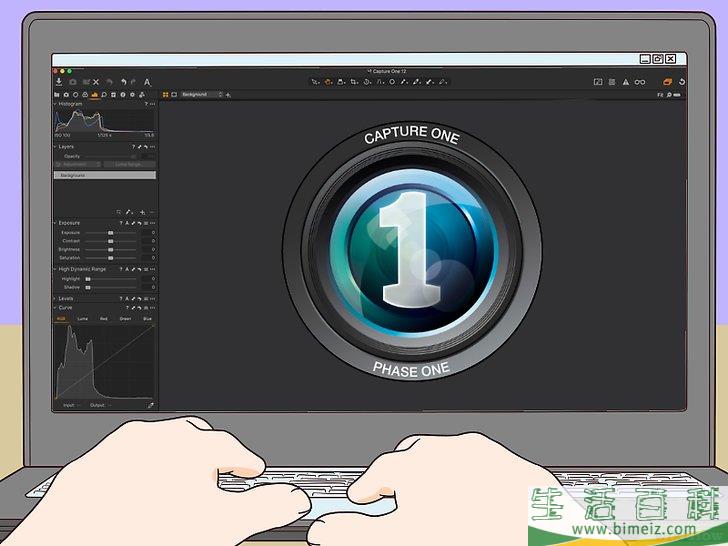This screenshot has height=546, width=728.
Task: Select the Red curve tab
Action: coord(104,319)
